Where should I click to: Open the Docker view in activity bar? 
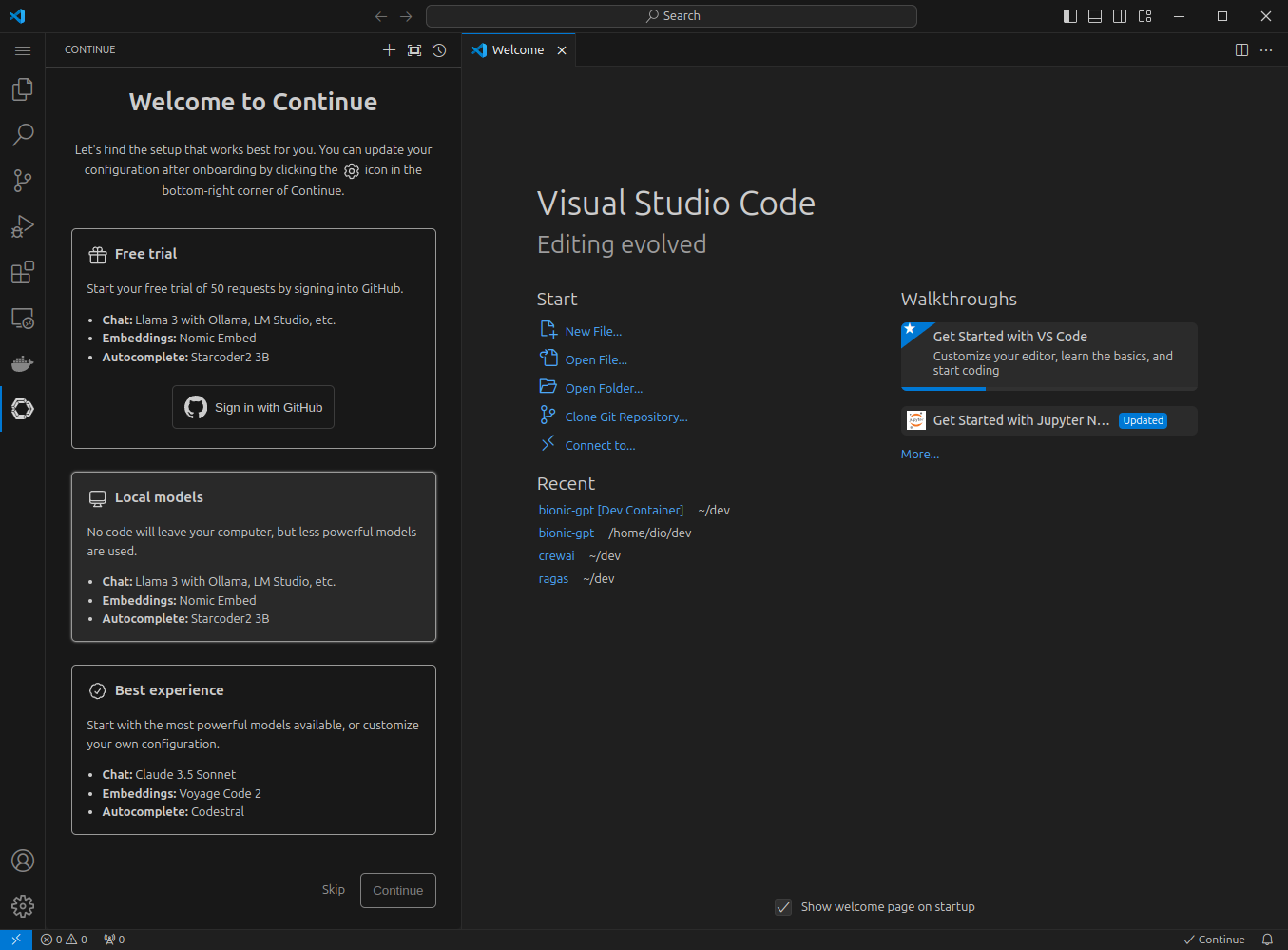tap(22, 363)
